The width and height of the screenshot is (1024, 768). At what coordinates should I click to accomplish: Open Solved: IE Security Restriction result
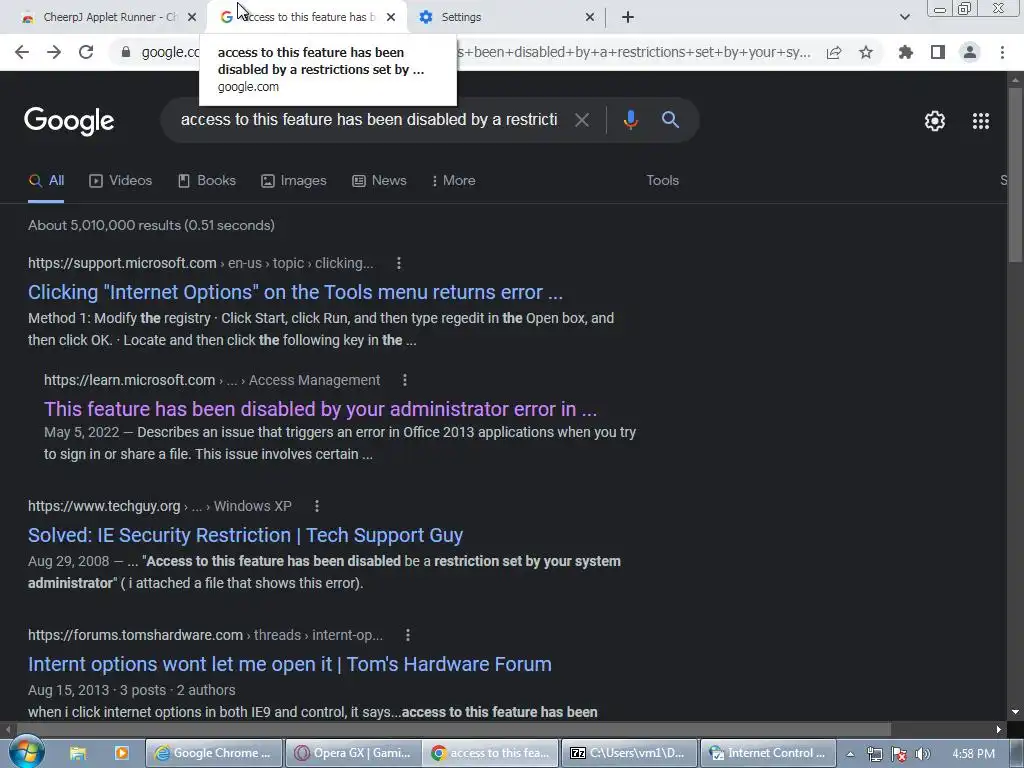point(246,535)
